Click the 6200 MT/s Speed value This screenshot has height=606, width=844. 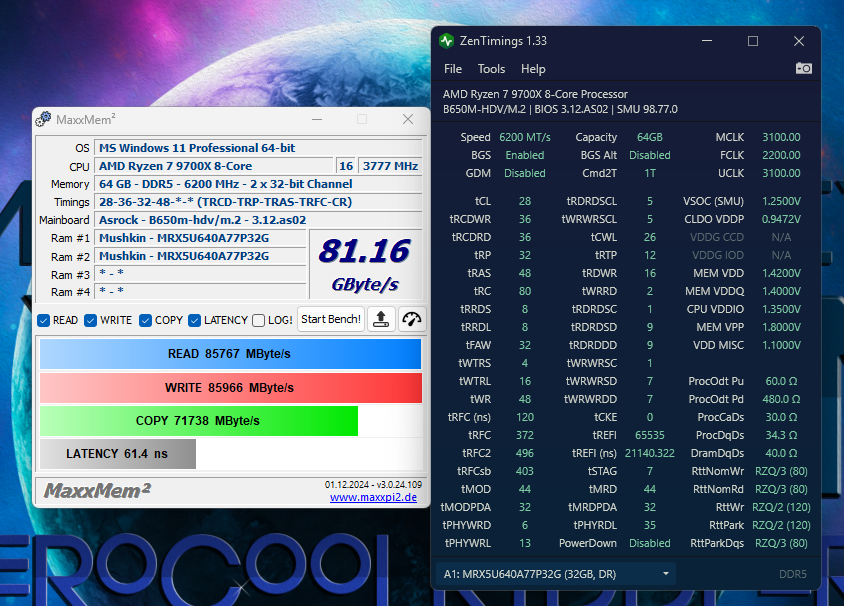[x=525, y=137]
